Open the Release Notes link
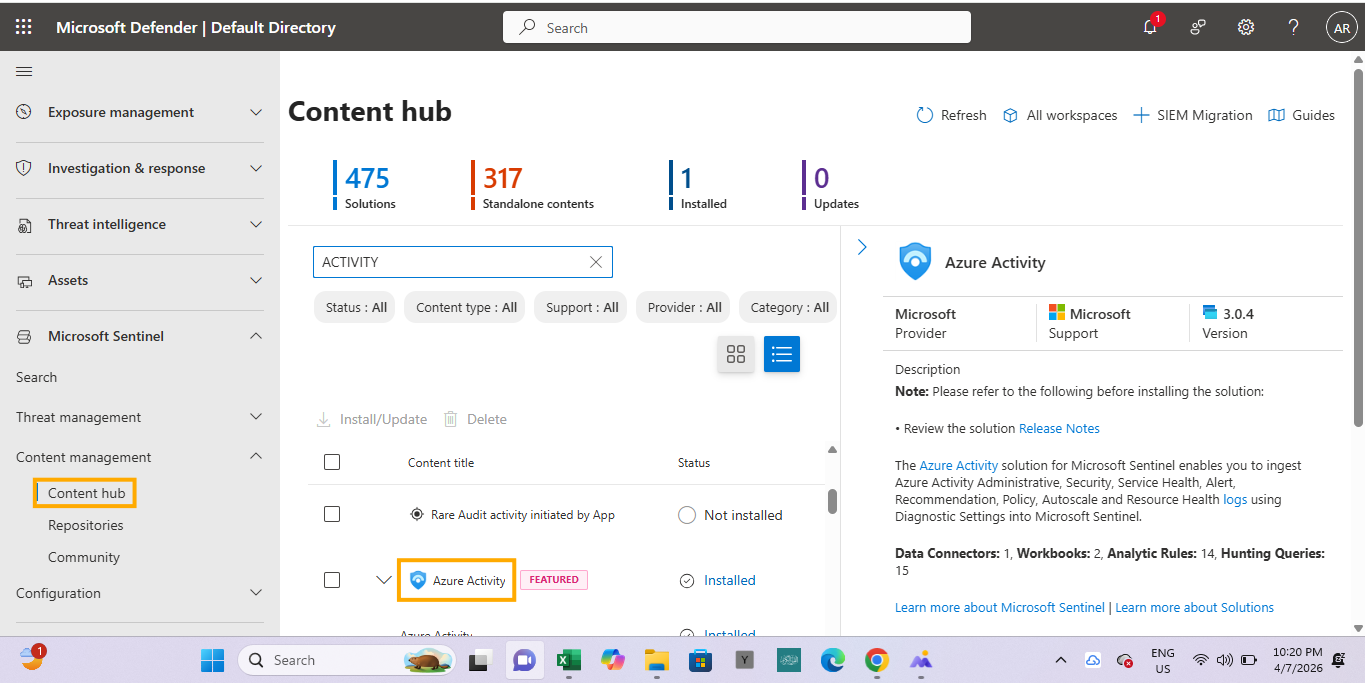The width and height of the screenshot is (1365, 683). click(1059, 428)
